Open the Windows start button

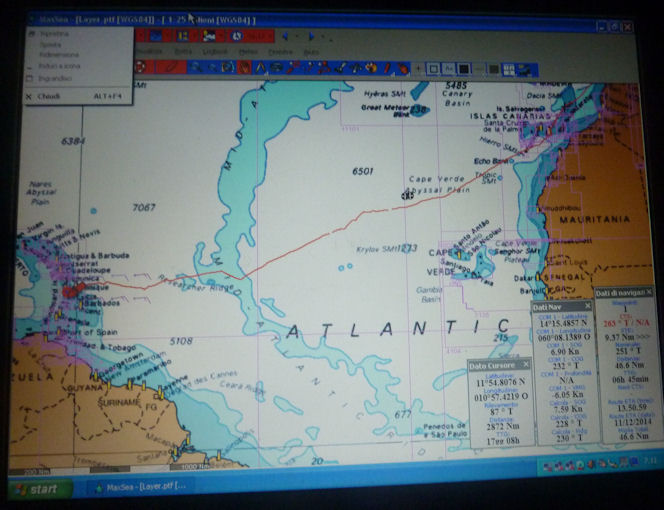point(40,490)
